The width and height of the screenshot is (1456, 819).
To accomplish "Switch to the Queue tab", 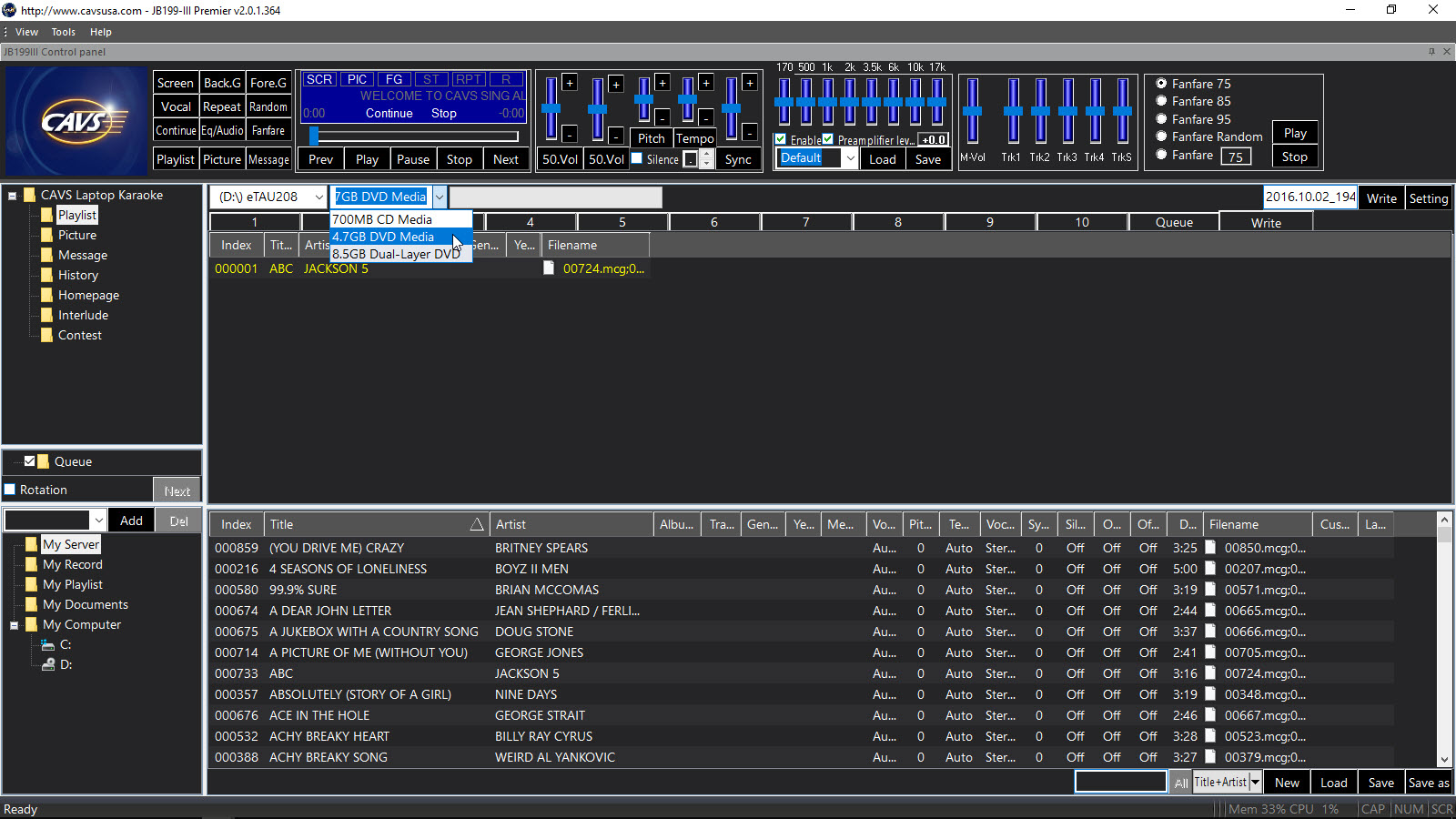I will [x=1174, y=222].
